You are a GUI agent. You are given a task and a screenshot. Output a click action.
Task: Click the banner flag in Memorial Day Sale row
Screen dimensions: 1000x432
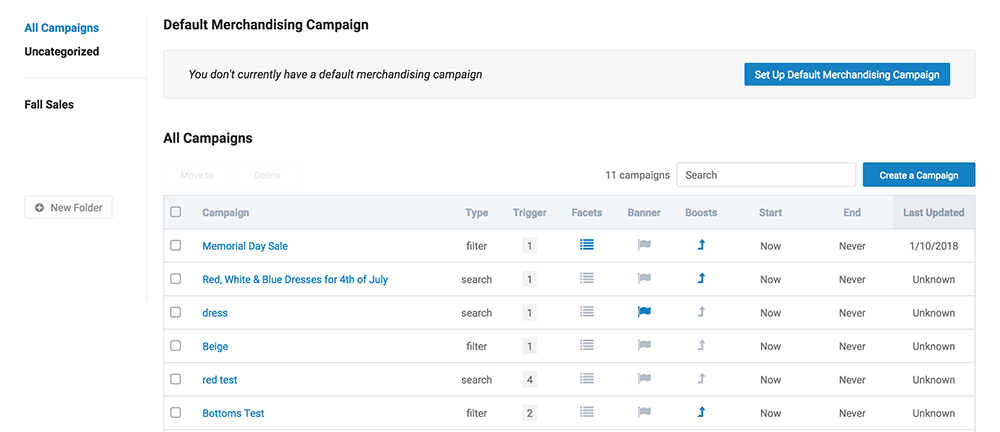coord(644,245)
